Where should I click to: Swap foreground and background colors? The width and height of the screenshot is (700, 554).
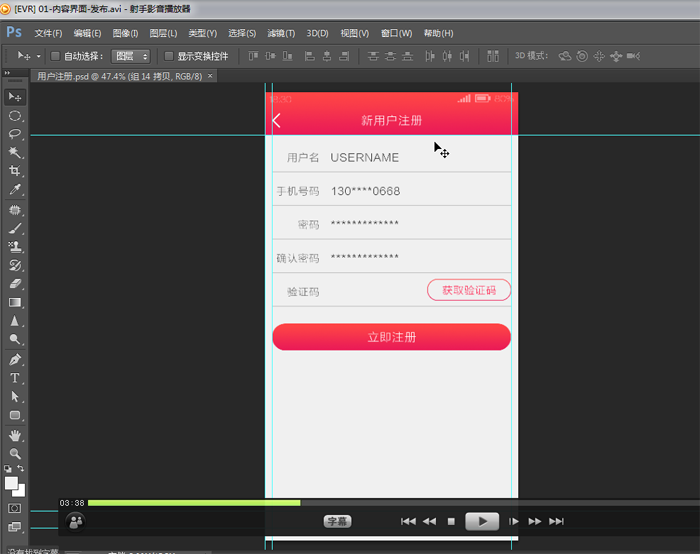21,468
